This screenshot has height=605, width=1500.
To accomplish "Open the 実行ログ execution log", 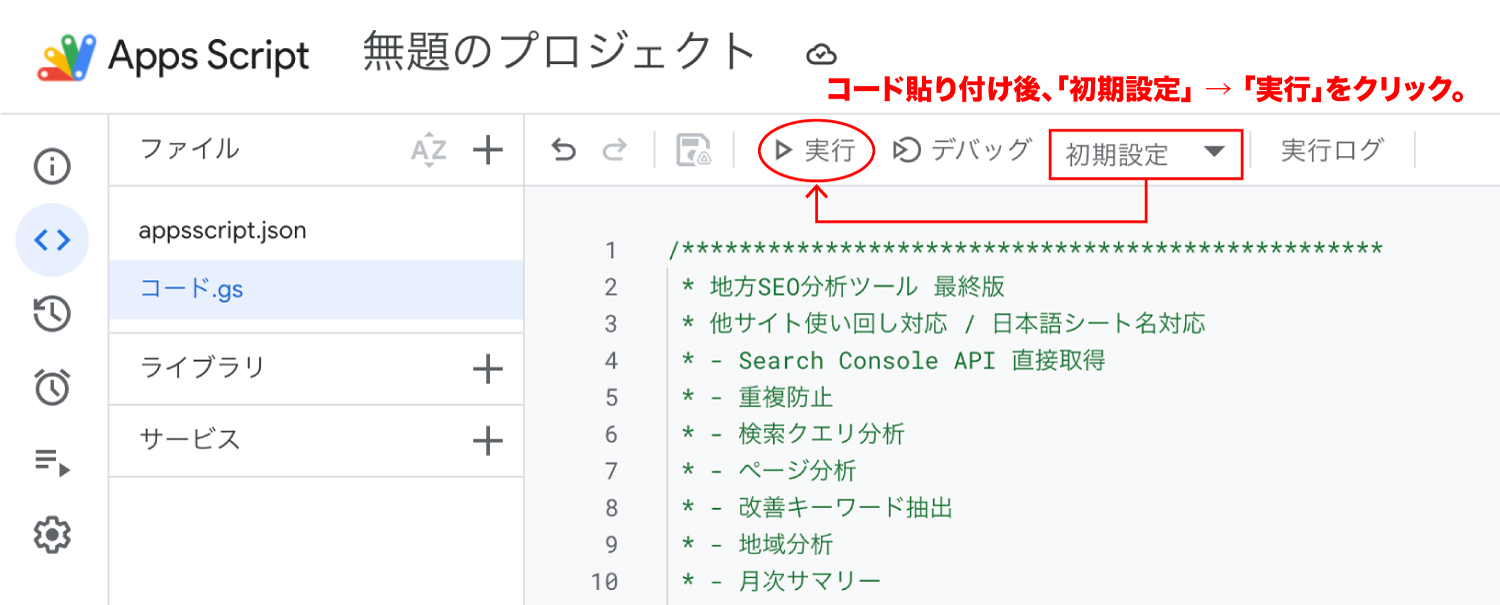I will pos(1331,151).
